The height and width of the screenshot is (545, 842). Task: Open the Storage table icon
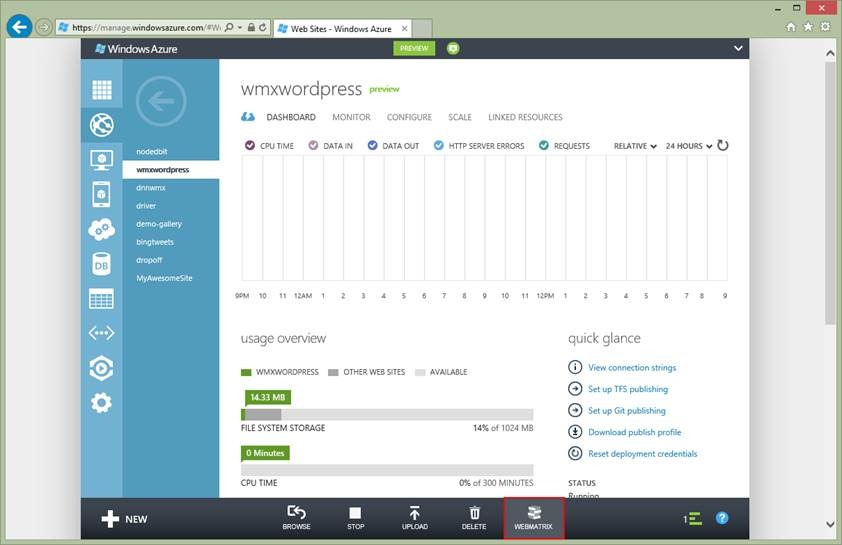point(101,299)
